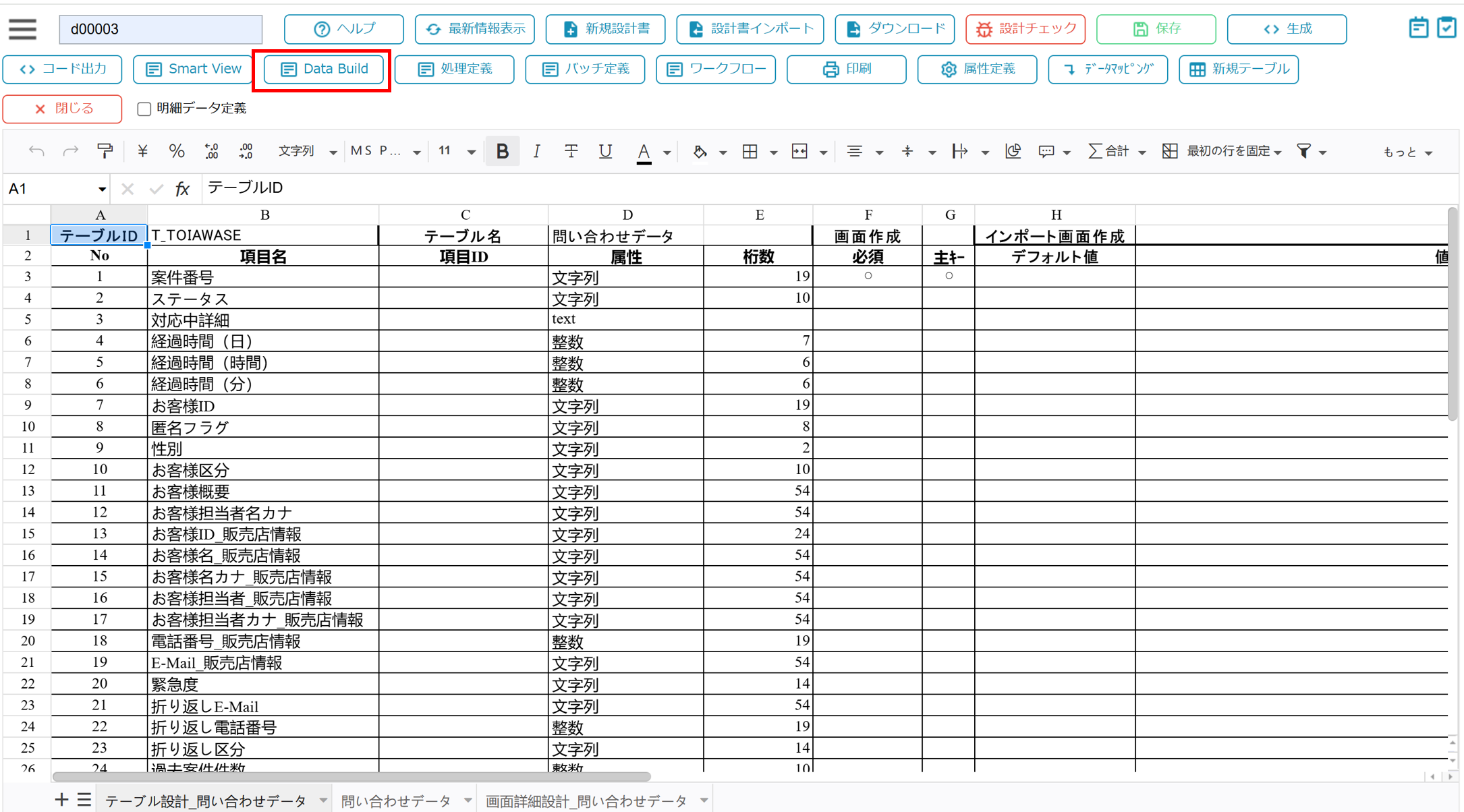Open Smart View panel
This screenshot has height=812, width=1464.
pyautogui.click(x=192, y=69)
